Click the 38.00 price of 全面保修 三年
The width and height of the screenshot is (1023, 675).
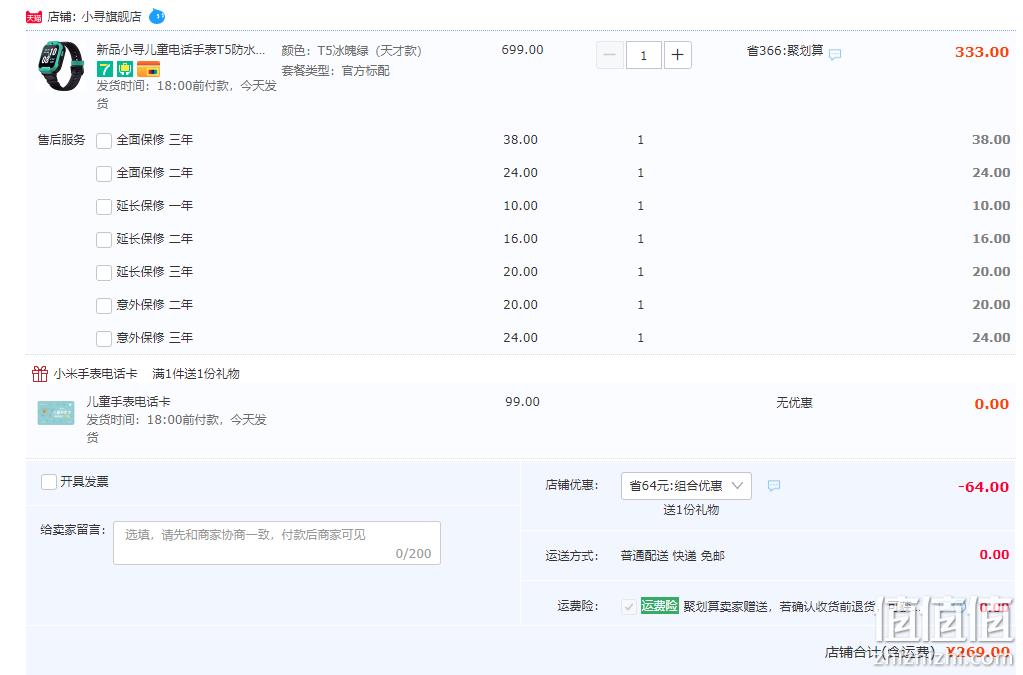tap(520, 140)
